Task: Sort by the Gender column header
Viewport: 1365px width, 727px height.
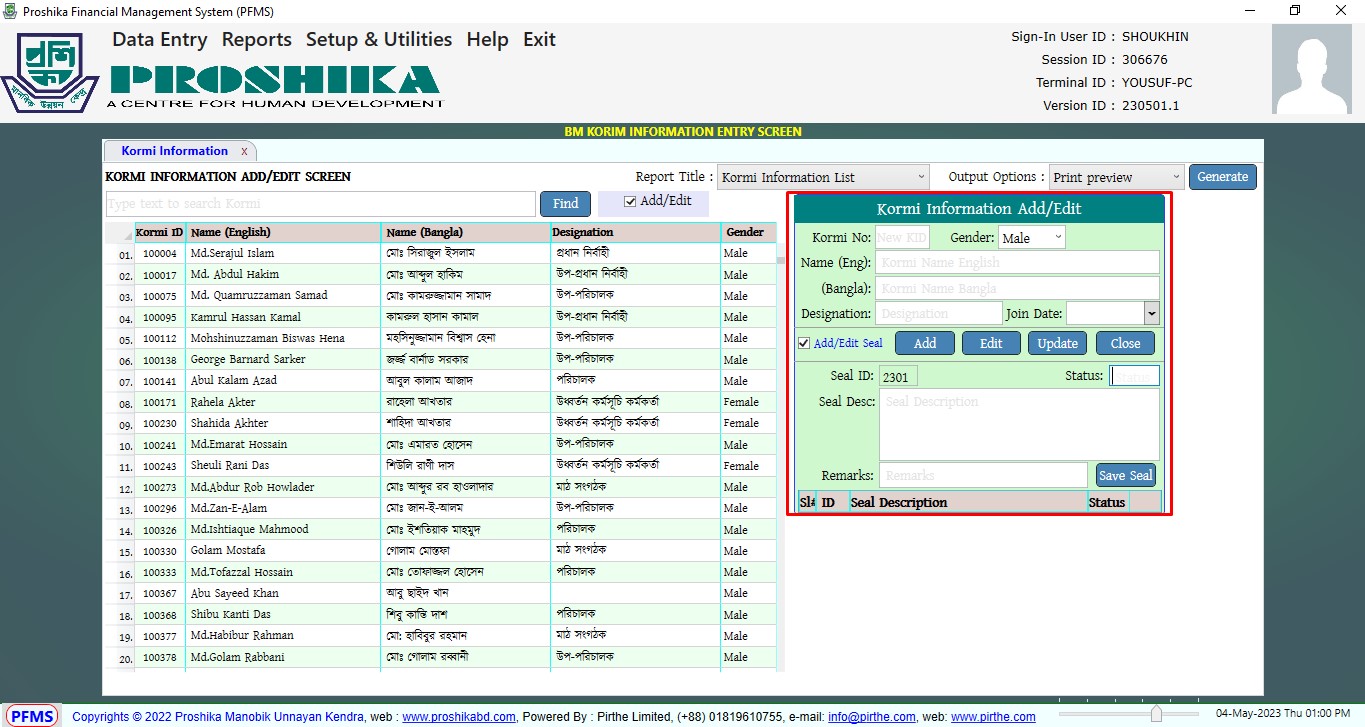Action: pos(748,232)
